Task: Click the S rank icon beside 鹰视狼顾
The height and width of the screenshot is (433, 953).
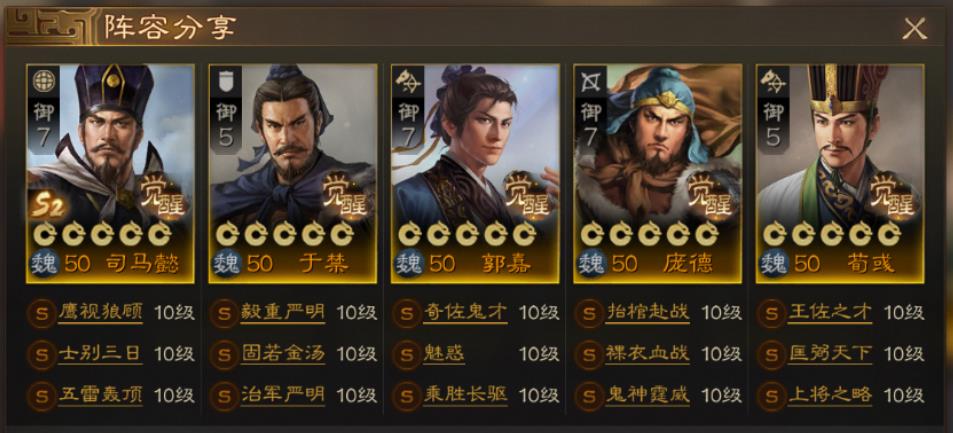Action: (x=41, y=314)
